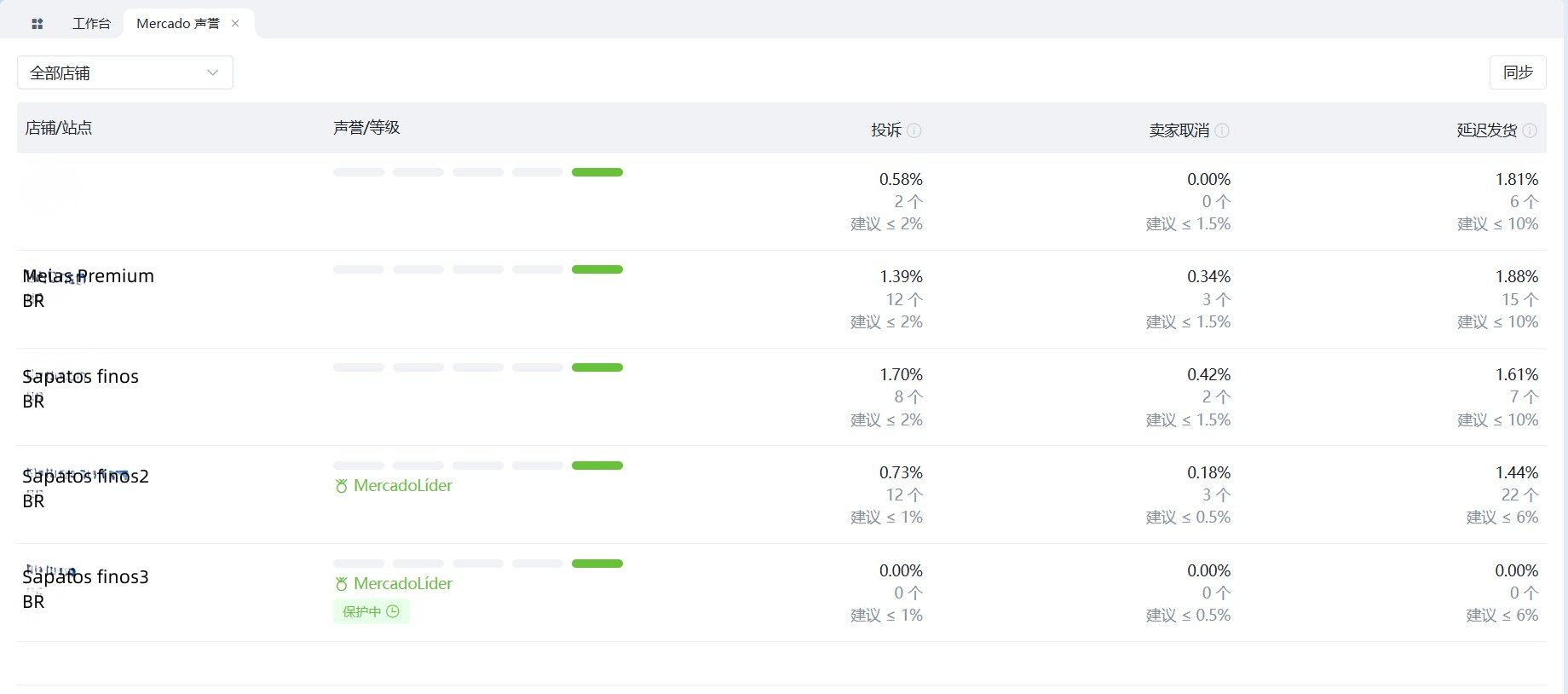Select the Mercado 声誉 tab
This screenshot has width=1568, height=694.
pos(177,24)
